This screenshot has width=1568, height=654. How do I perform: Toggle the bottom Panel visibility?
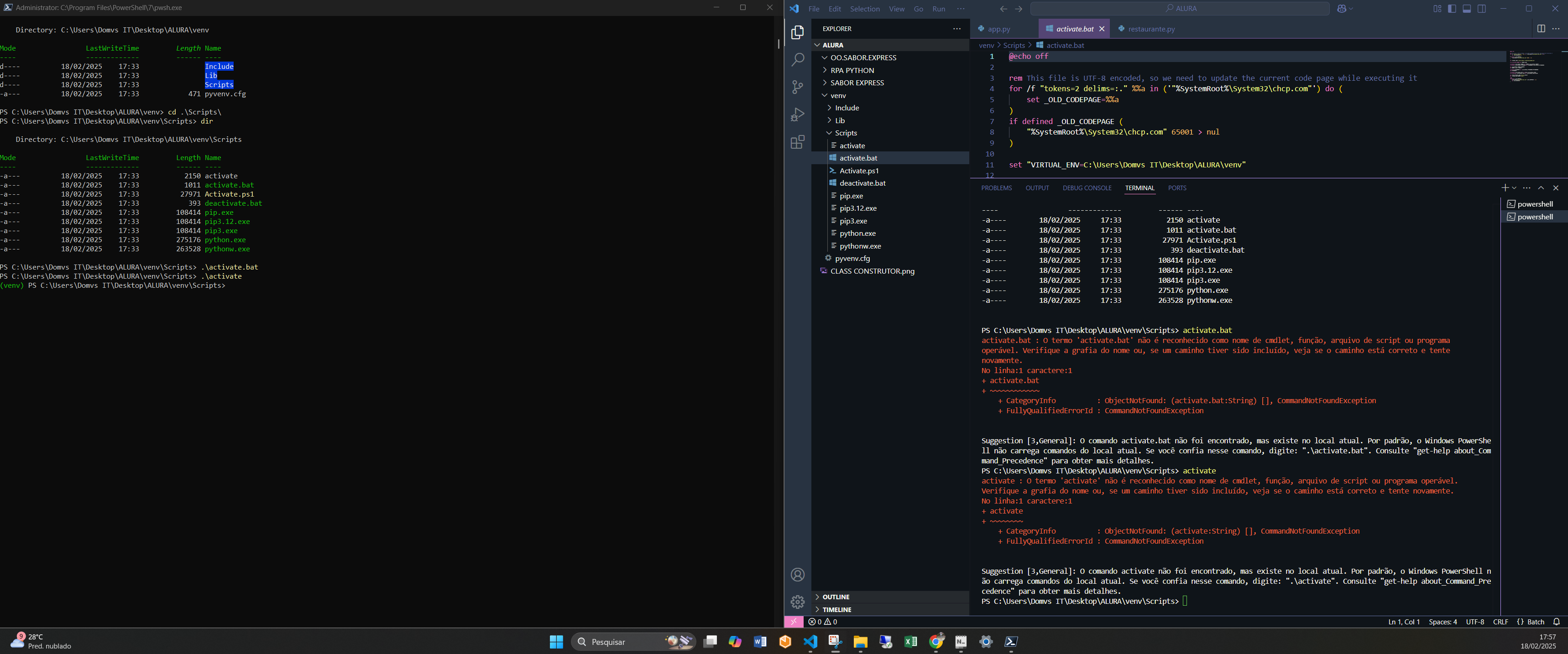click(x=1467, y=9)
